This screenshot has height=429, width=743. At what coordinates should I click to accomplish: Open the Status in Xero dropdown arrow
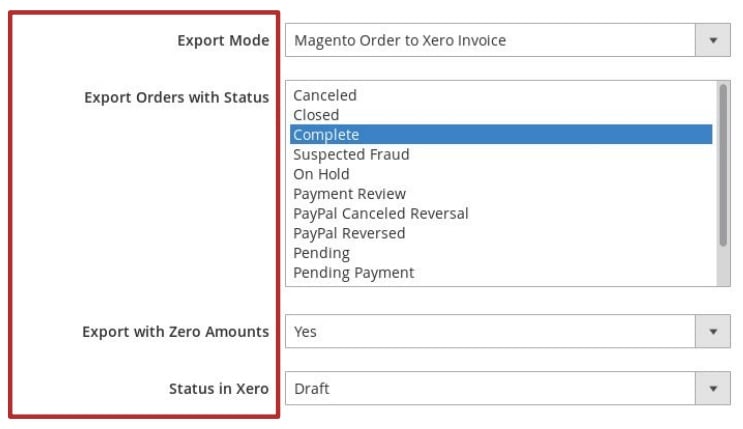(x=713, y=388)
